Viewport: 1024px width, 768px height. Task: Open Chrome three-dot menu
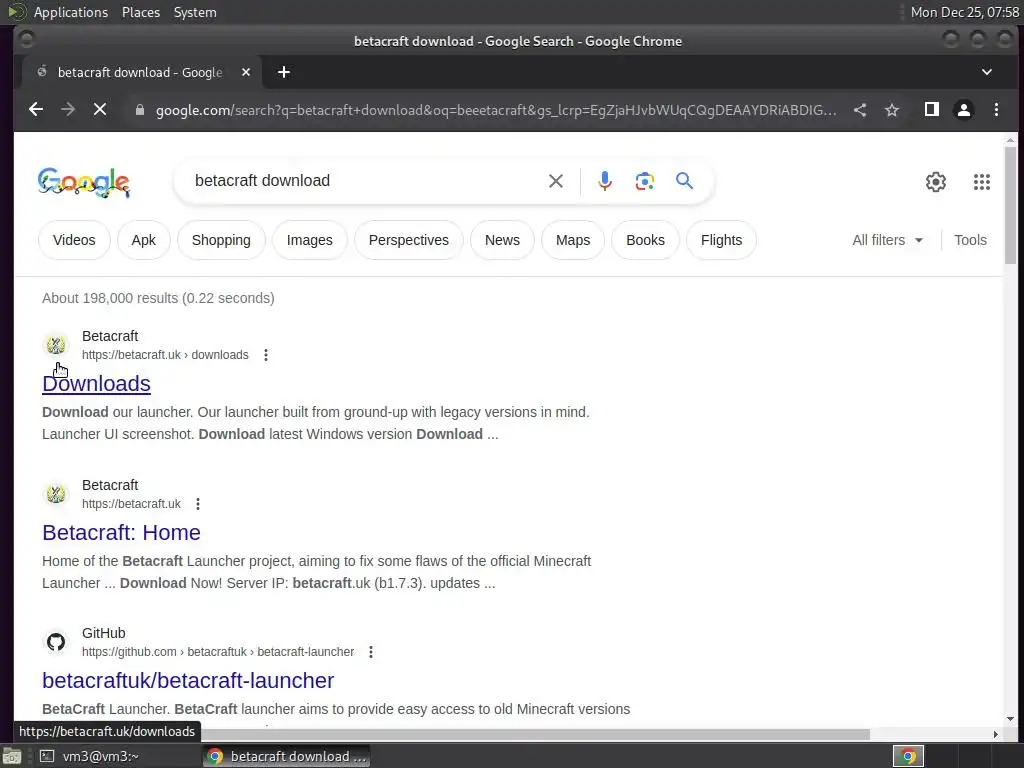point(996,110)
